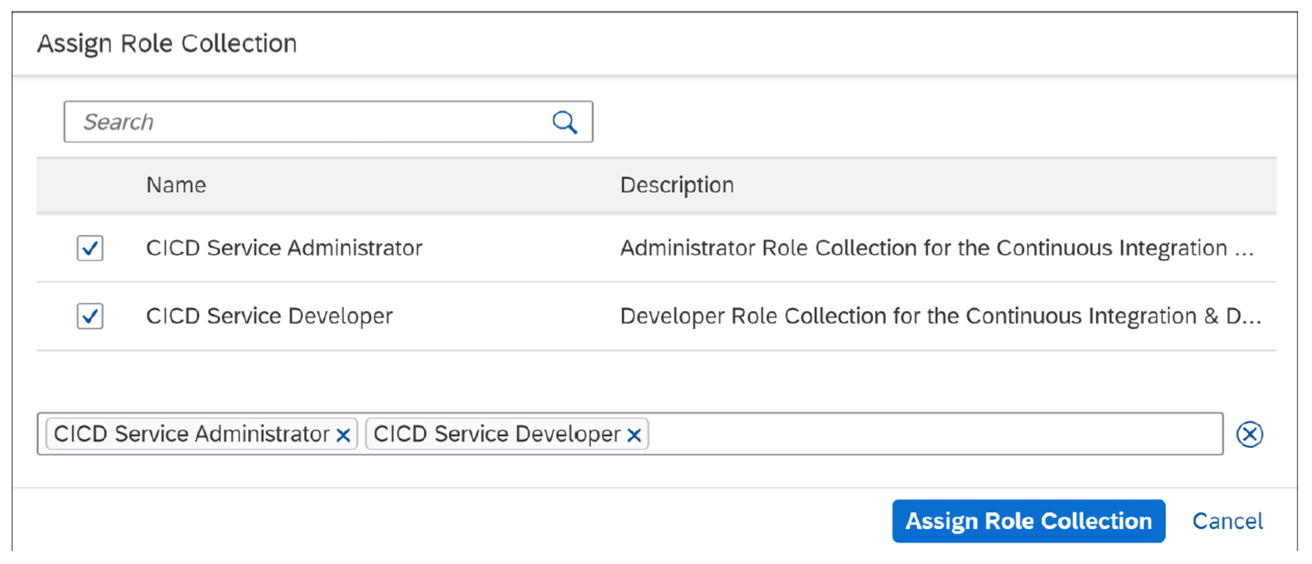Click the search magnifier icon
1312x564 pixels.
[564, 122]
